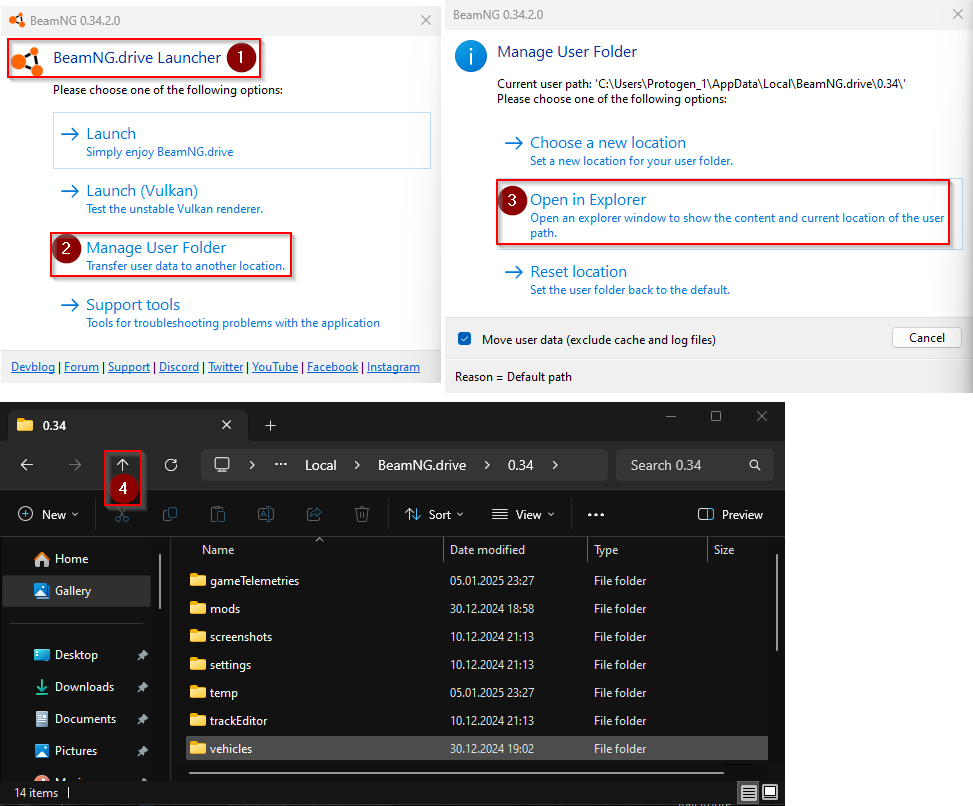The width and height of the screenshot is (973, 806).
Task: Expand the Sort dropdown
Action: 435,514
